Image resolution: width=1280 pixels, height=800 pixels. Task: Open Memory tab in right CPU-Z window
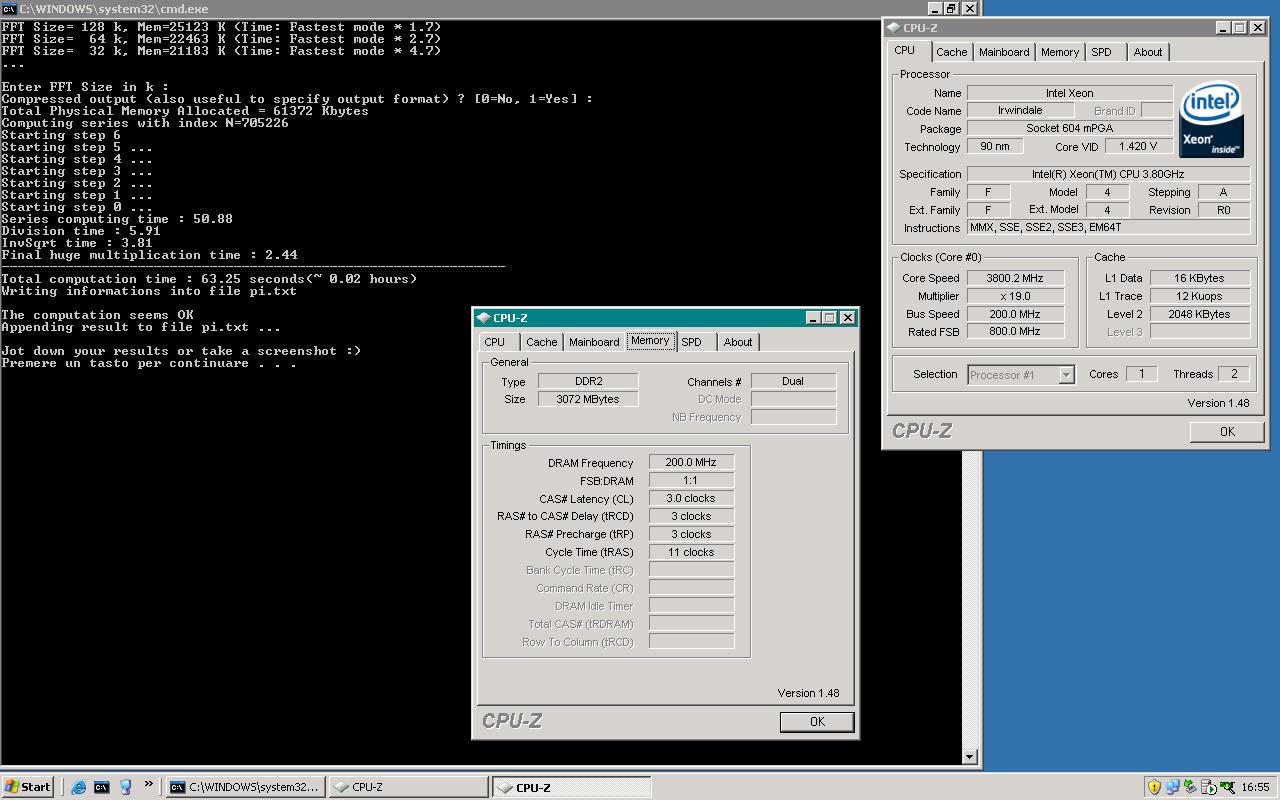click(x=1060, y=52)
